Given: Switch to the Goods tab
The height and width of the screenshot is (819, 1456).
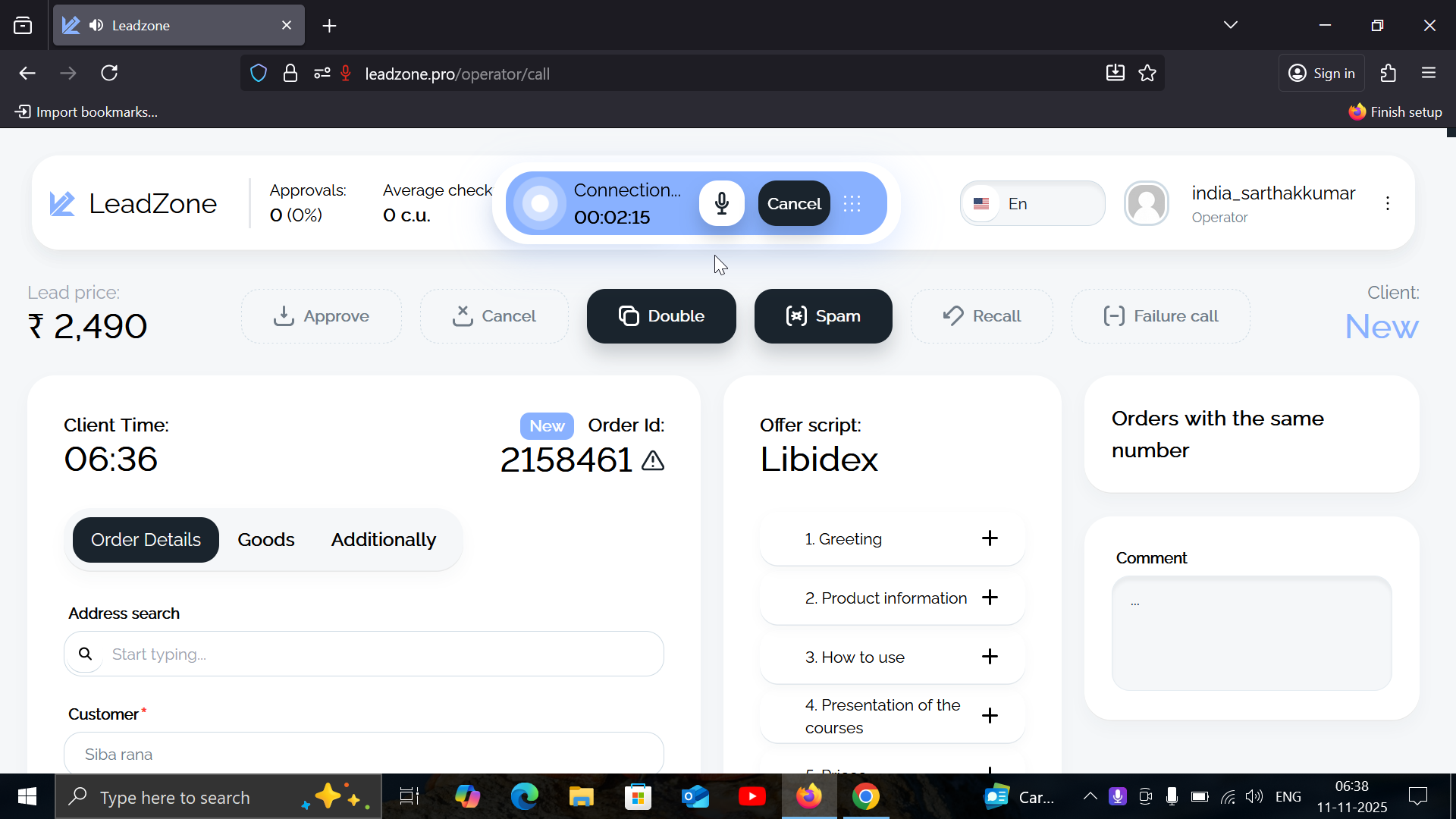Looking at the screenshot, I should [x=265, y=540].
